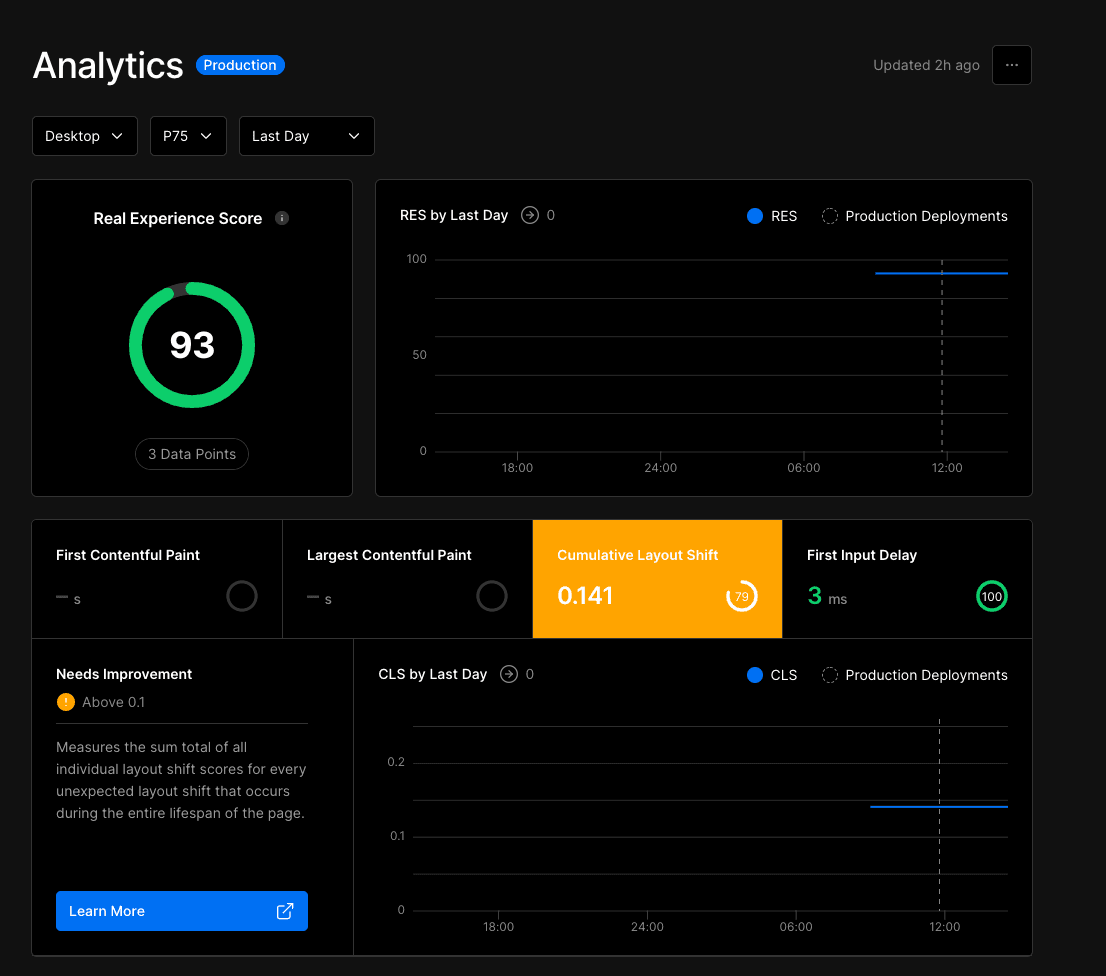Click the arrow icon next to CLS by Last Day

[x=509, y=674]
